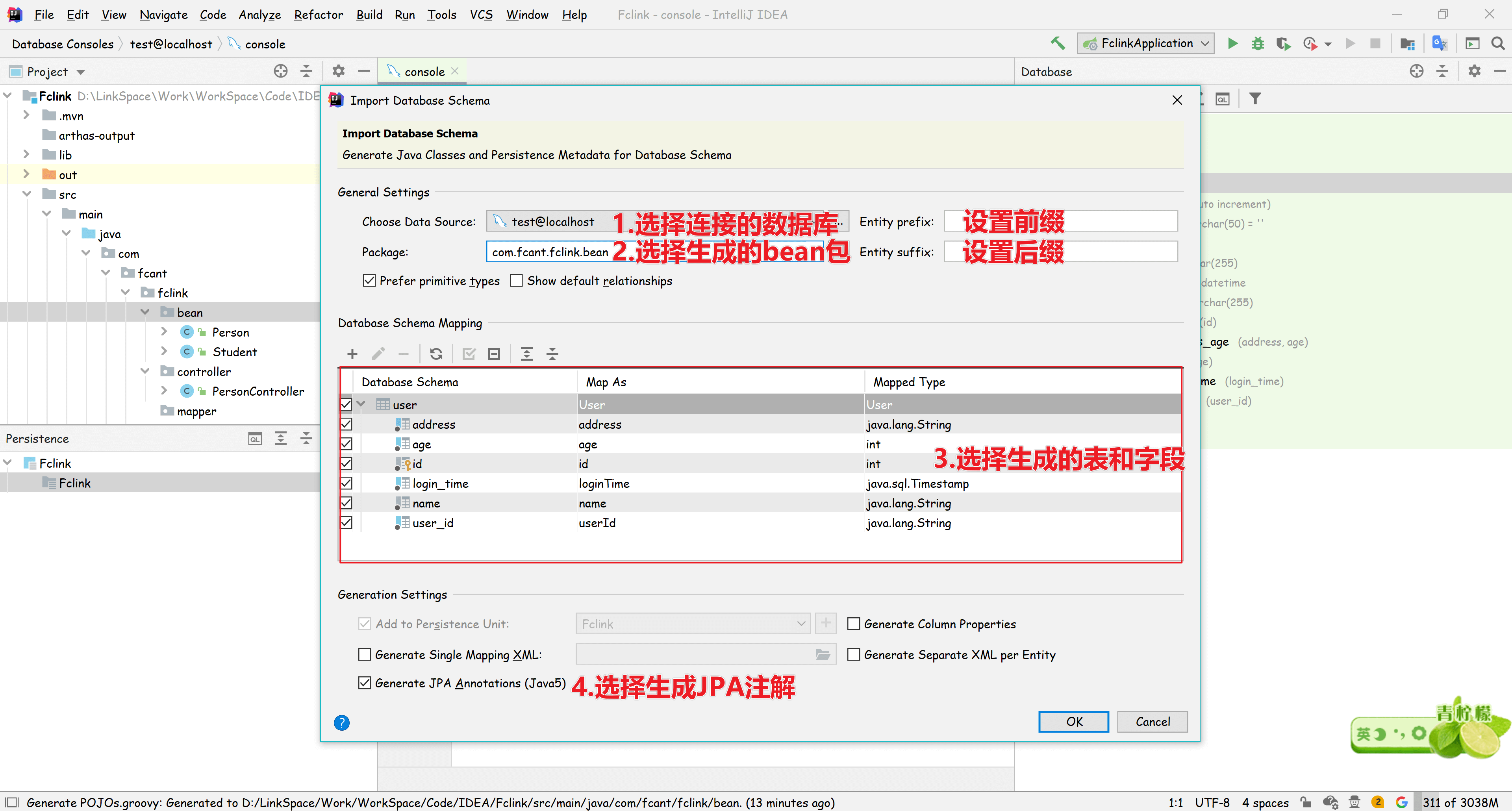Viewport: 1512px width, 811px height.
Task: Toggle Generate JPA Annotations (Java5) checkbox
Action: point(365,683)
